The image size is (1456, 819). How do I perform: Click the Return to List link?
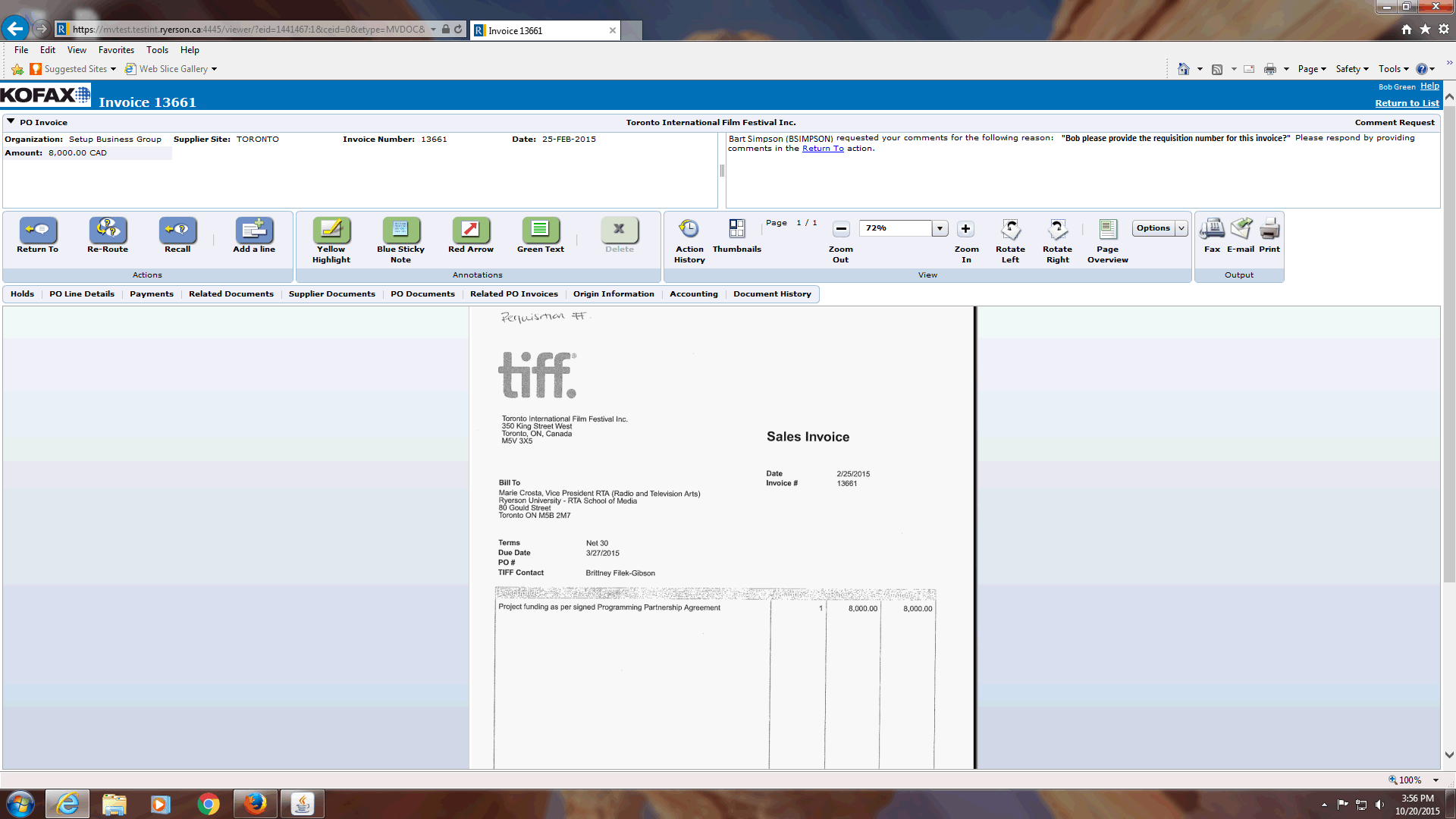click(x=1407, y=103)
